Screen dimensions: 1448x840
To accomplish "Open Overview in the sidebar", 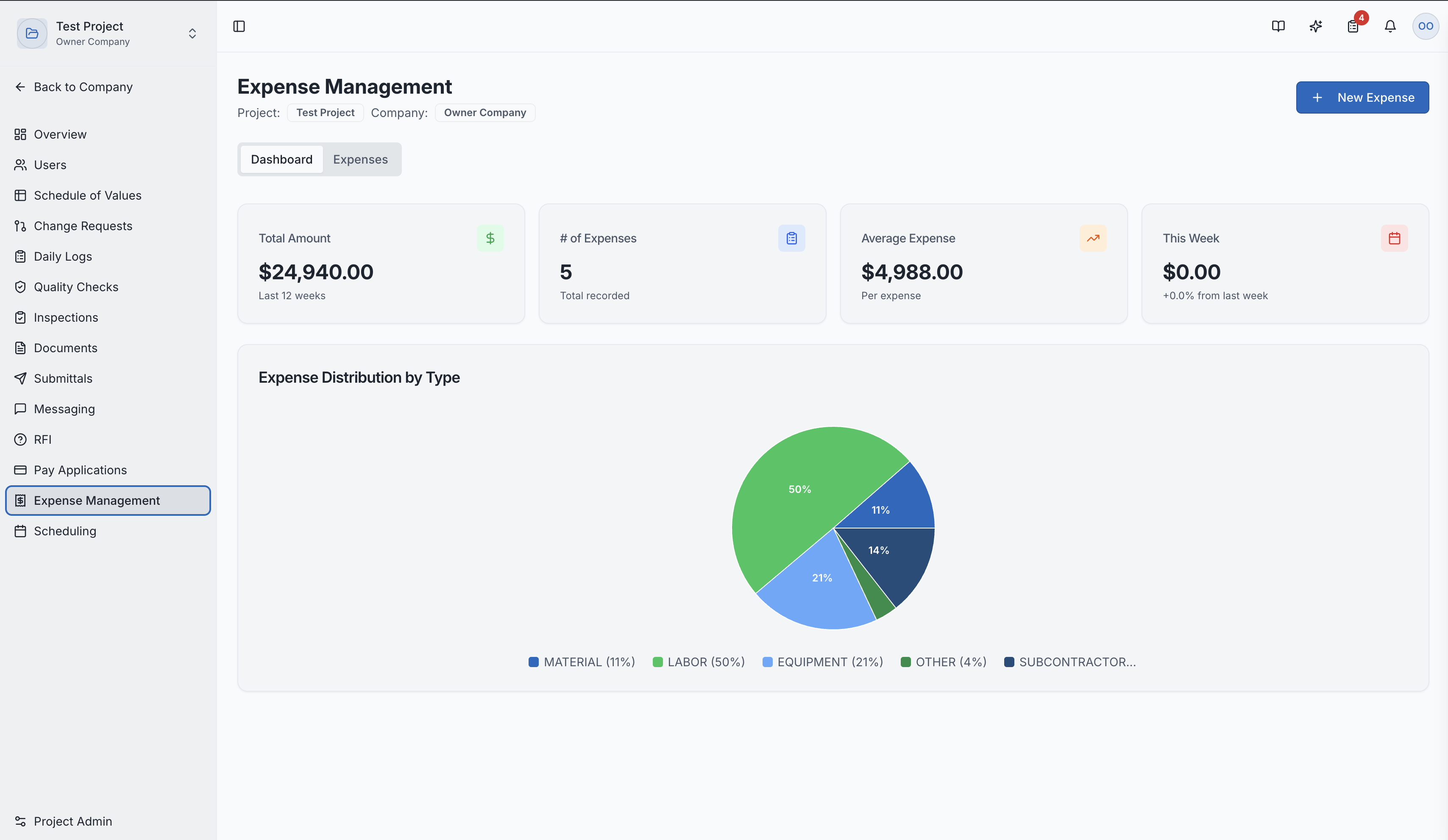I will [x=108, y=134].
